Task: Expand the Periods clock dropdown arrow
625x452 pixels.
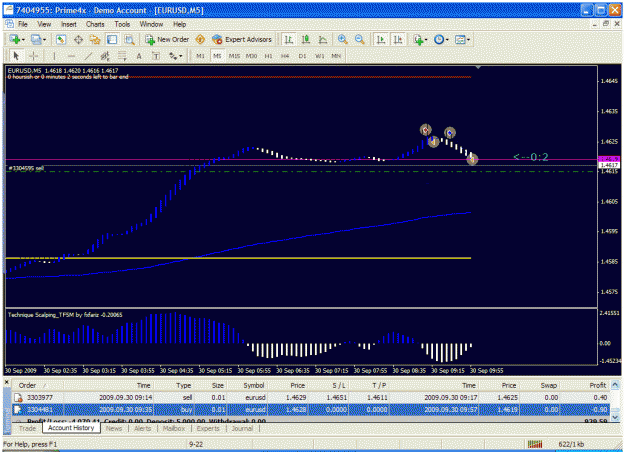Action: 447,40
